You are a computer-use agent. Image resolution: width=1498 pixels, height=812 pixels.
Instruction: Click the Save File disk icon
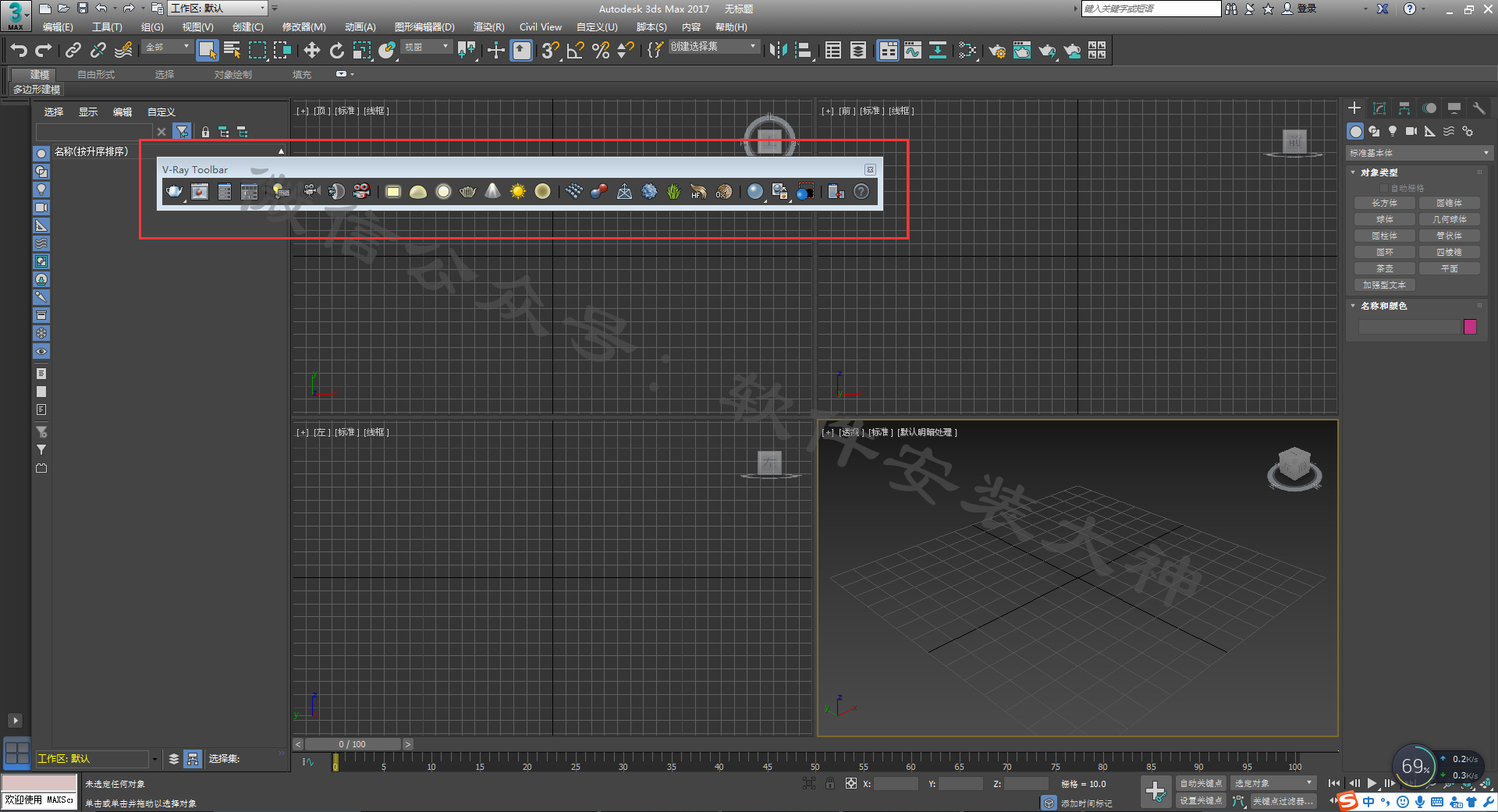(83, 9)
